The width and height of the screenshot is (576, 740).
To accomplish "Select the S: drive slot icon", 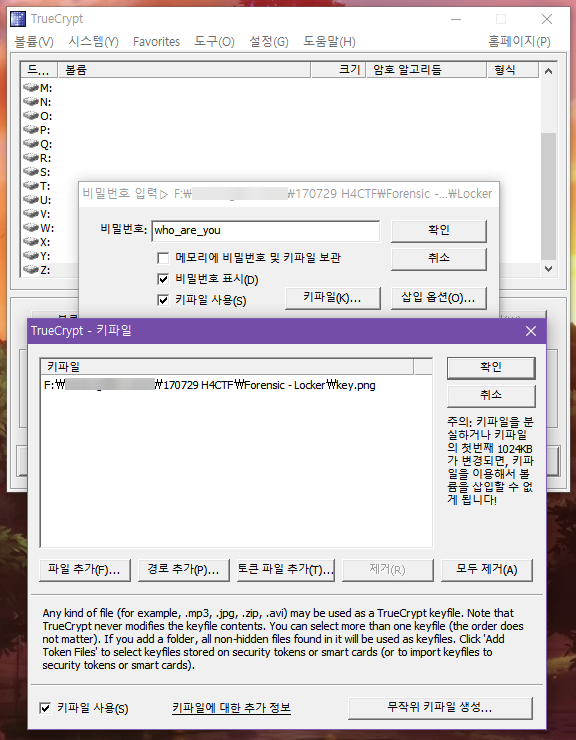I will click(31, 172).
